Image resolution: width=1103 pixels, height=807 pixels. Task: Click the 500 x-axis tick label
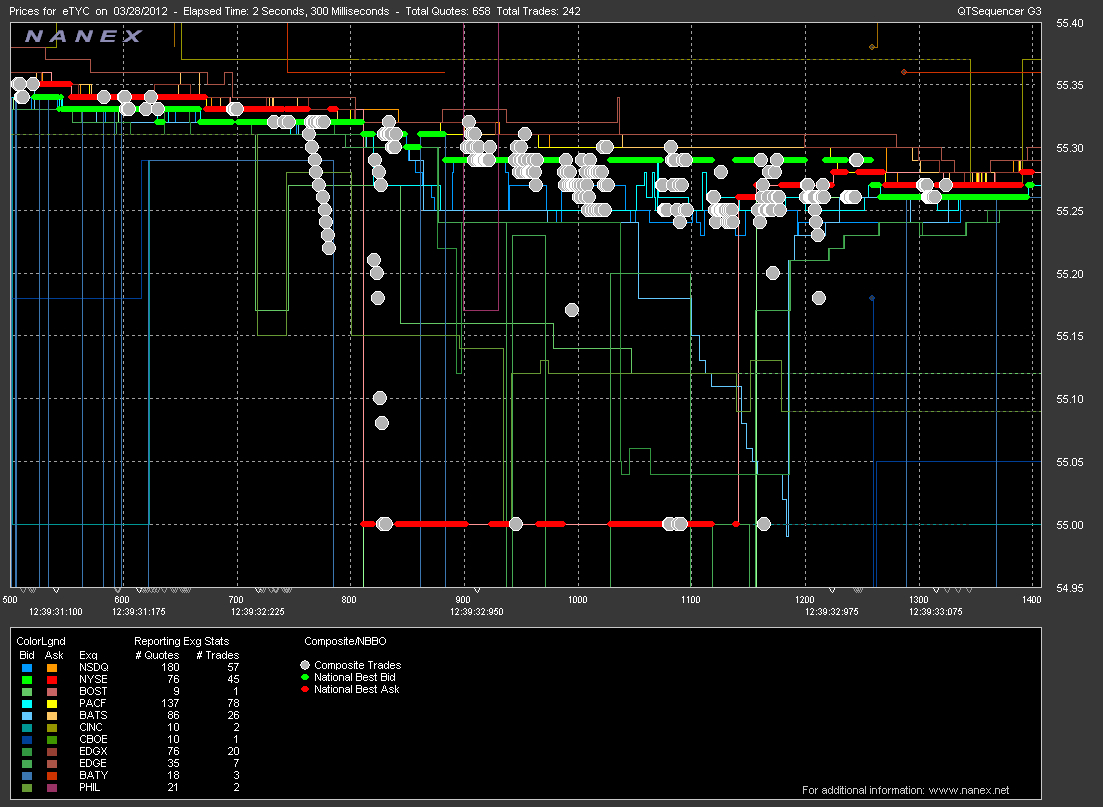tap(10, 599)
